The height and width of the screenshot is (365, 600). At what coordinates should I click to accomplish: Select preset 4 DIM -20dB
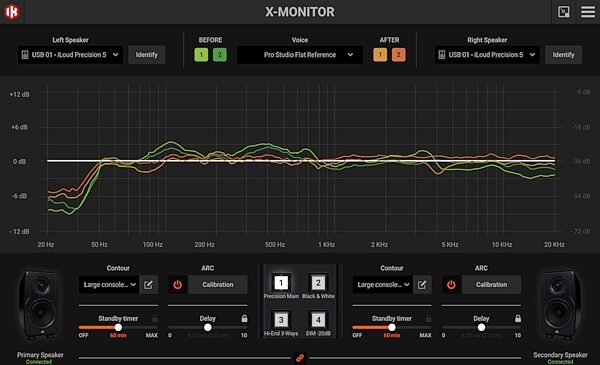pos(318,320)
